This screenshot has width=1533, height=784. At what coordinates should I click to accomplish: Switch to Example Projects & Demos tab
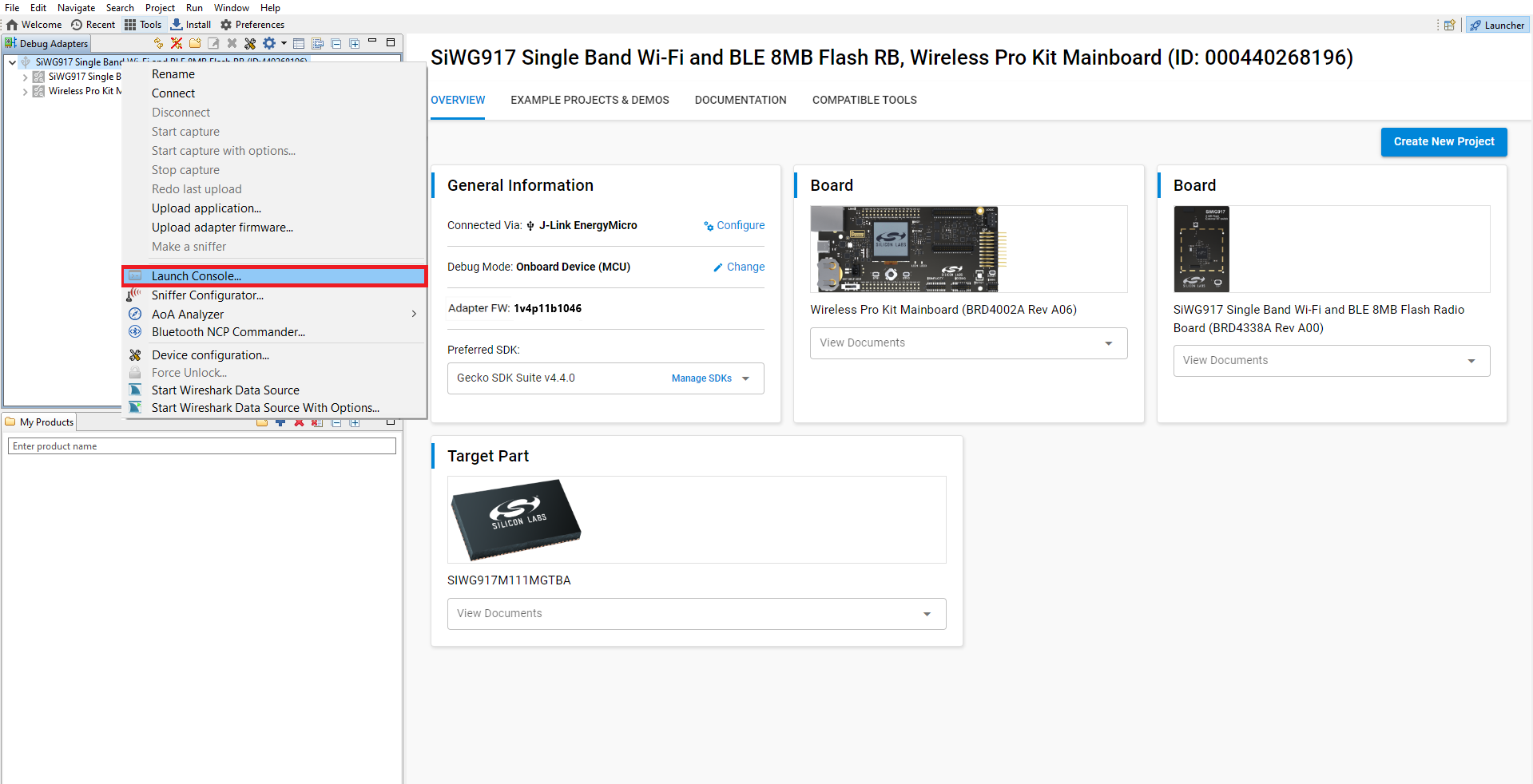[590, 100]
